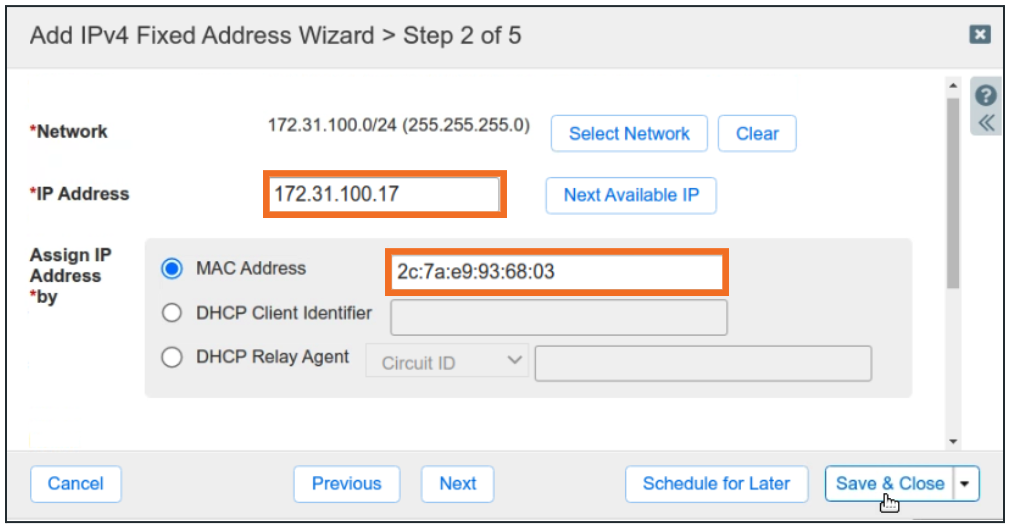Click the Select Network button
The image size is (1011, 528).
click(629, 134)
